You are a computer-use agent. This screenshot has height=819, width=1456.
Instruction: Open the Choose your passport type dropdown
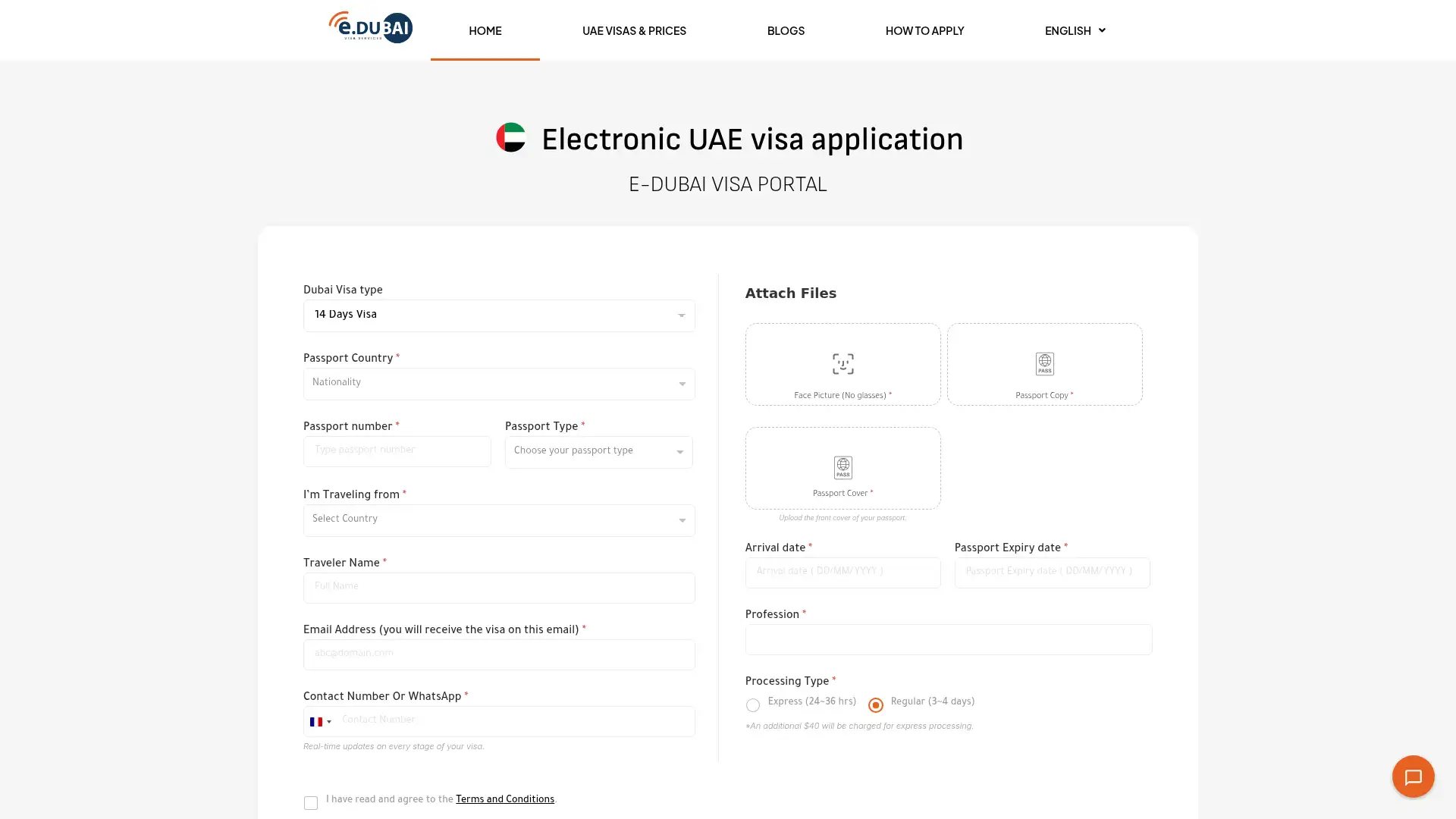[x=598, y=452]
